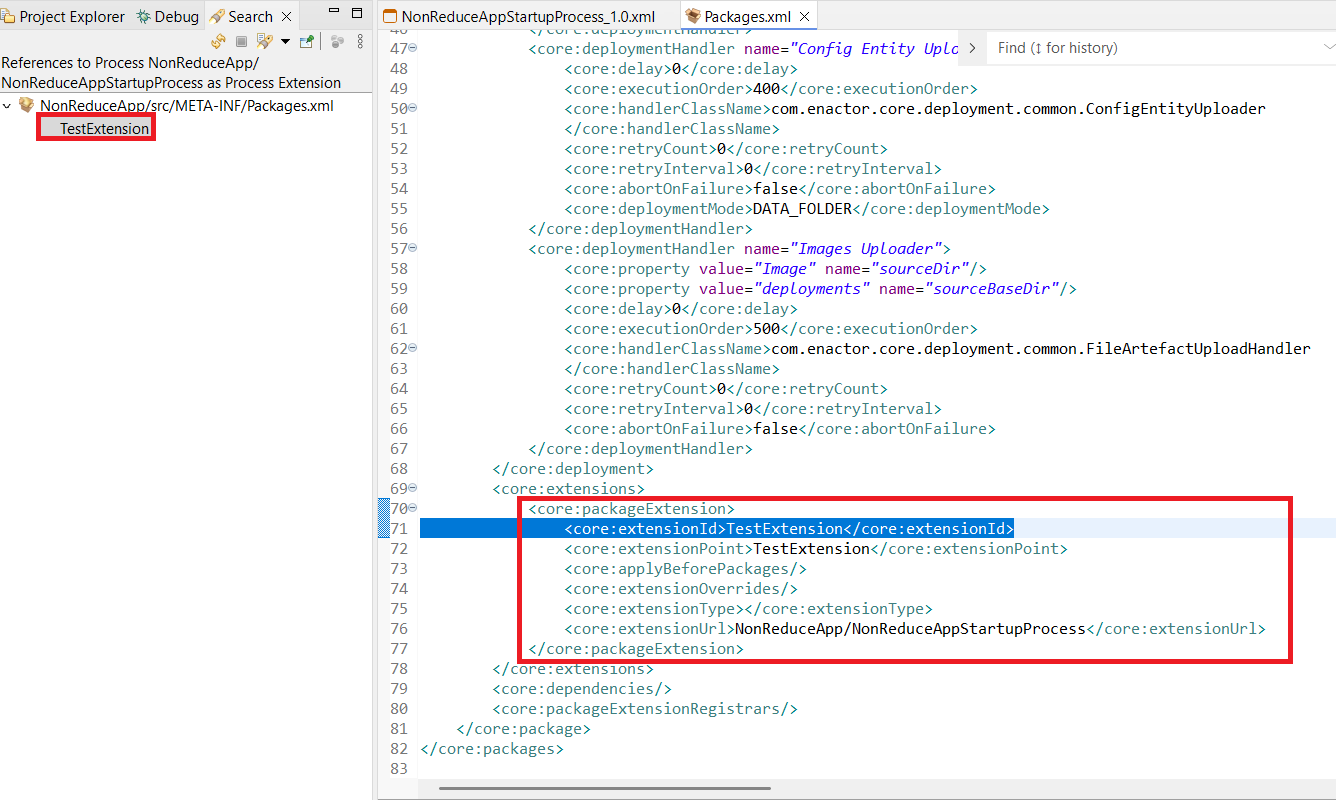Select the TestExtension search match
This screenshot has height=800, width=1336.
click(104, 129)
